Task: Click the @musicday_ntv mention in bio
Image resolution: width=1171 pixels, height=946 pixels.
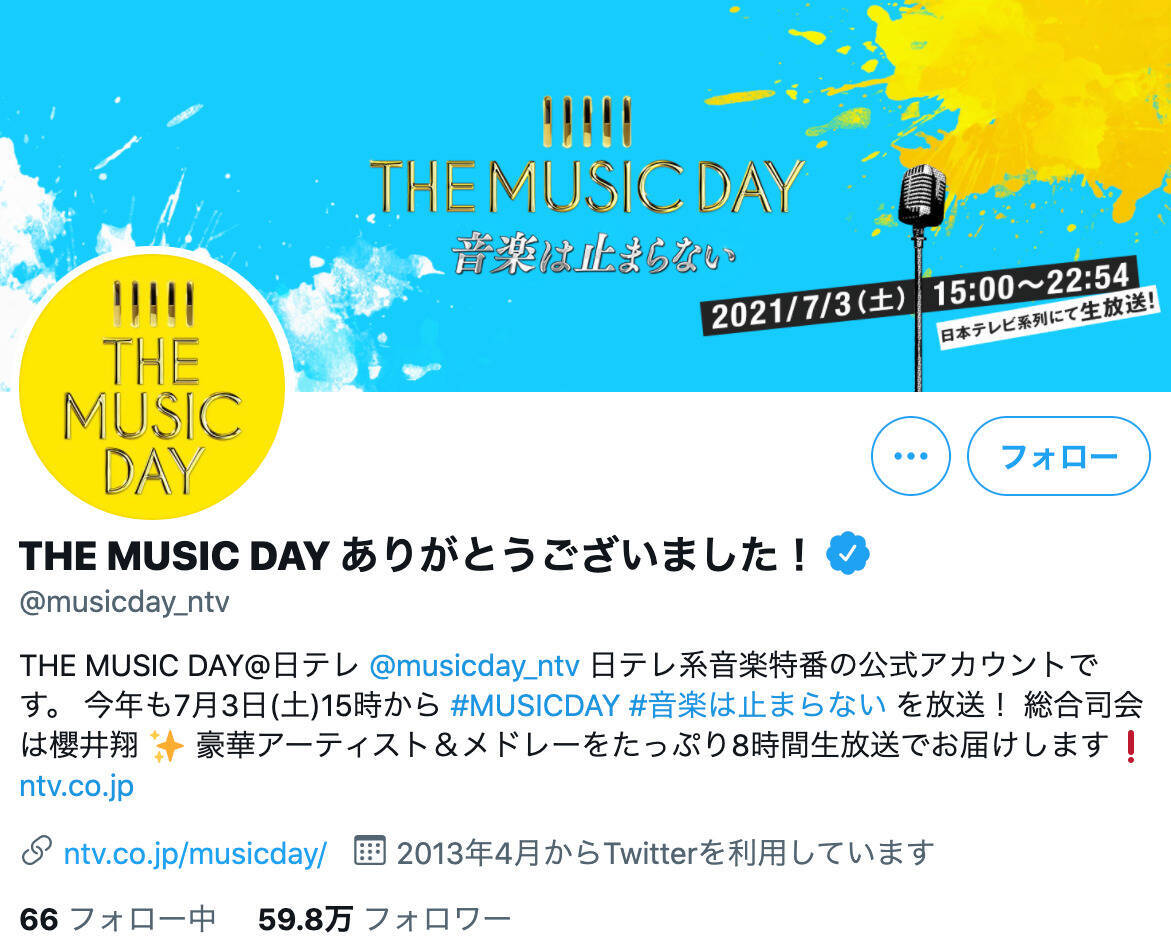Action: (474, 665)
